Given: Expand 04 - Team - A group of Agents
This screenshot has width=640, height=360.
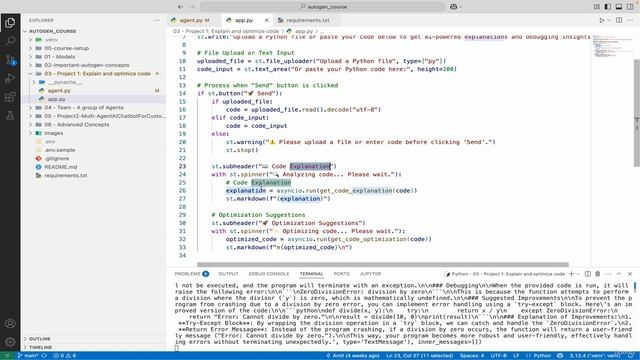Looking at the screenshot, I should (x=30, y=107).
